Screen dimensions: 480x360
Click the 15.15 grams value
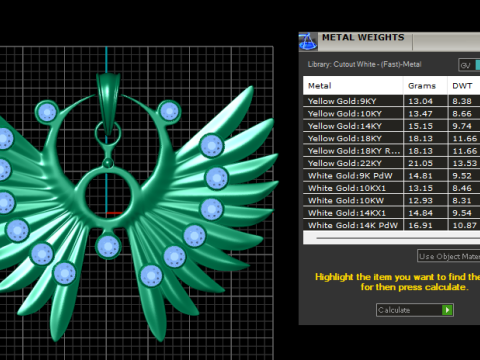[420, 126]
